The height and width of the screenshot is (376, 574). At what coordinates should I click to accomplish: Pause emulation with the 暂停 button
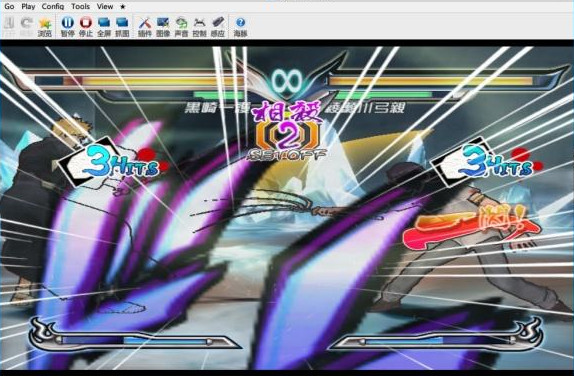(67, 27)
